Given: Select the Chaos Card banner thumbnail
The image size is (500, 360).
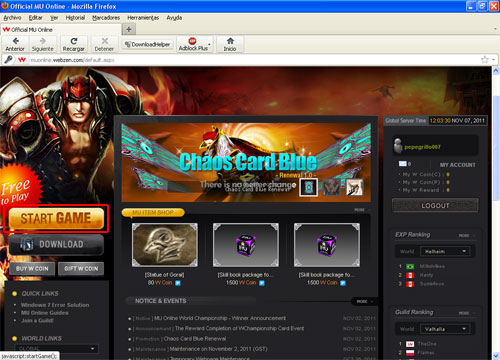Looking at the screenshot, I should (308, 187).
